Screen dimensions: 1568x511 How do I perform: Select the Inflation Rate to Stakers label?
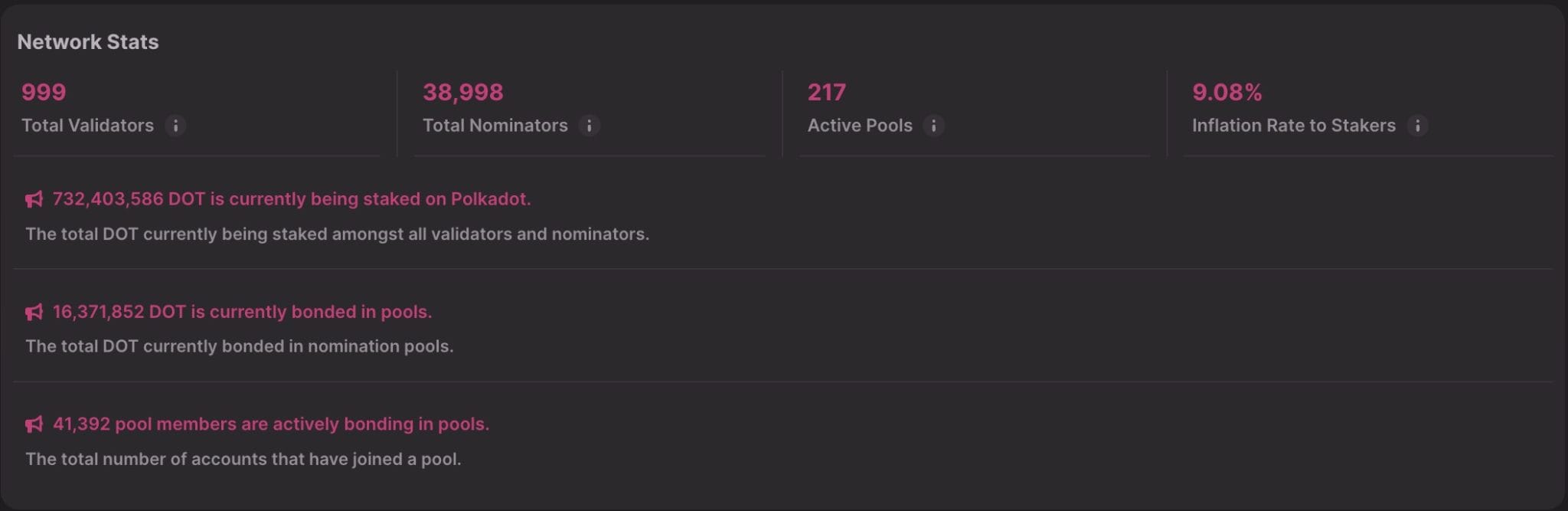click(x=1293, y=126)
